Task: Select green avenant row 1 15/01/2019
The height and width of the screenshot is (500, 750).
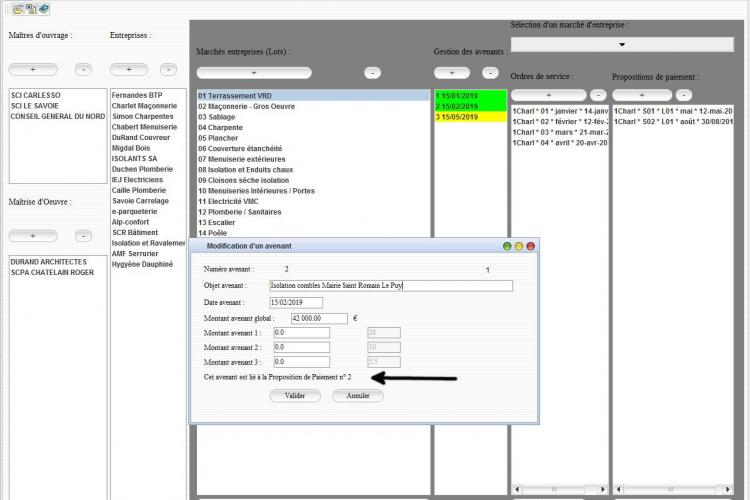Action: click(x=471, y=96)
